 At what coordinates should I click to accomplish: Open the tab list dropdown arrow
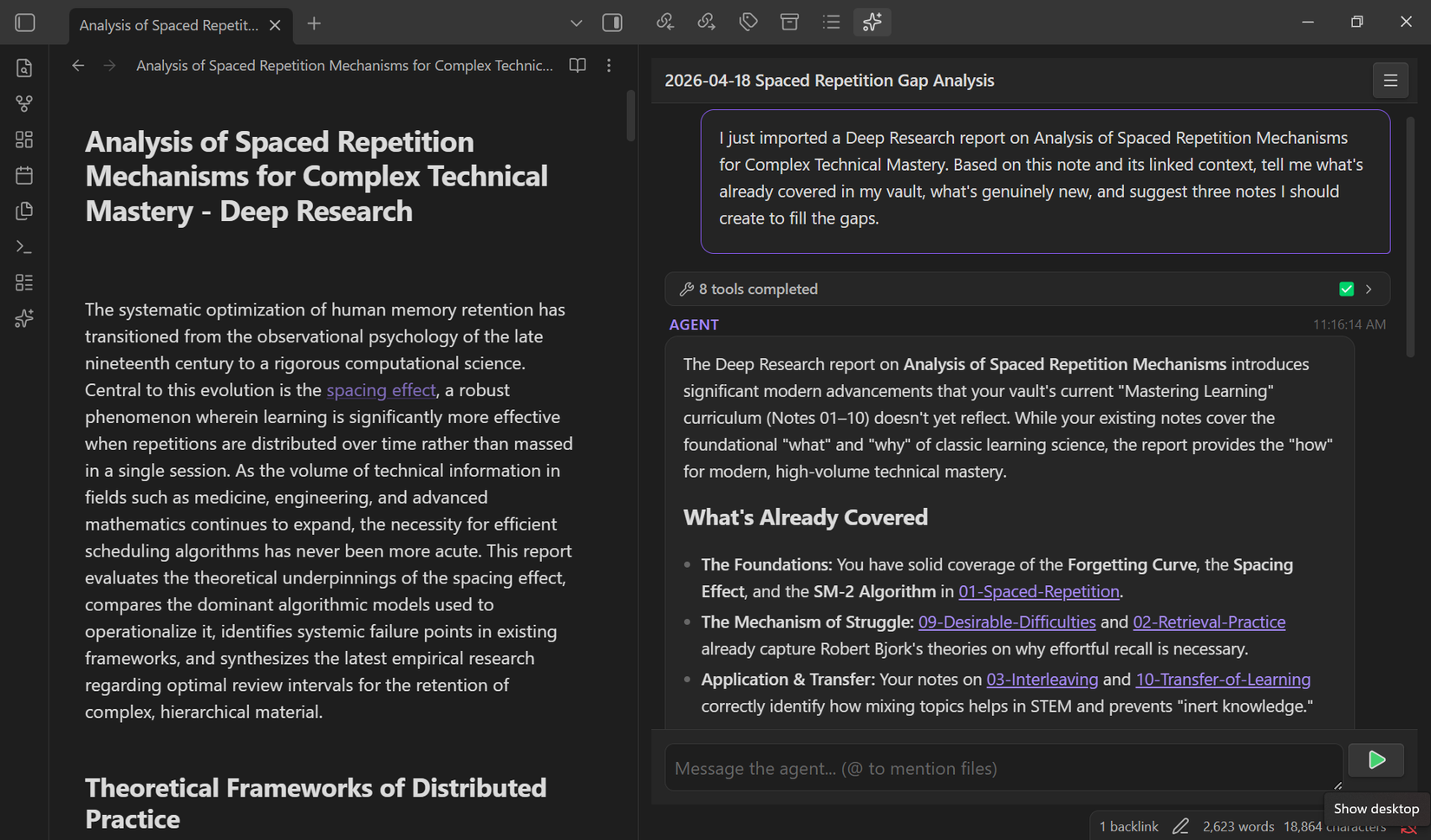[x=576, y=23]
